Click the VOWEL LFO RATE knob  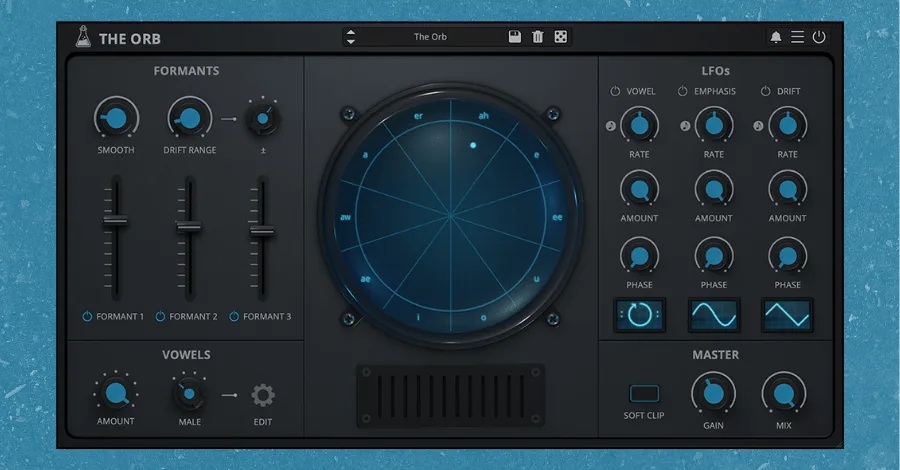(x=639, y=125)
